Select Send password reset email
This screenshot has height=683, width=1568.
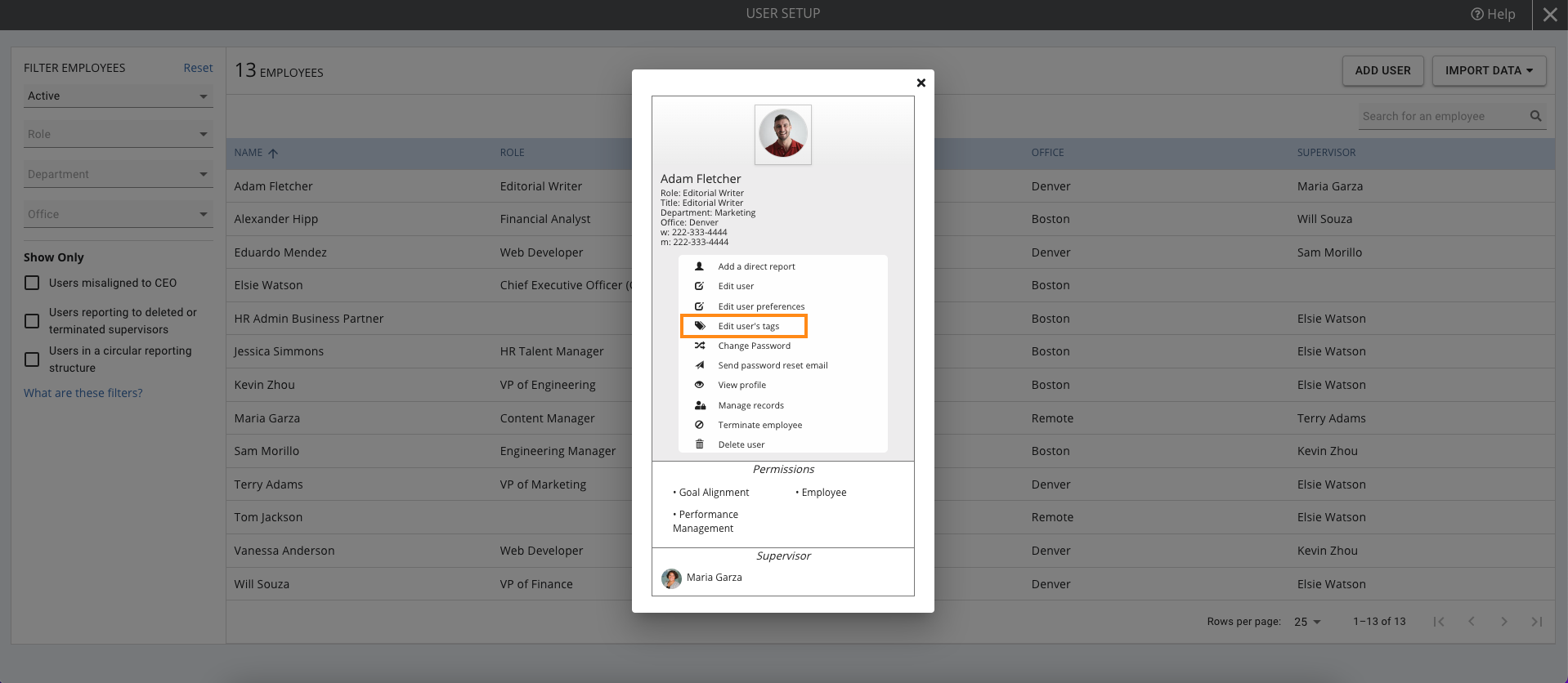[x=773, y=365]
